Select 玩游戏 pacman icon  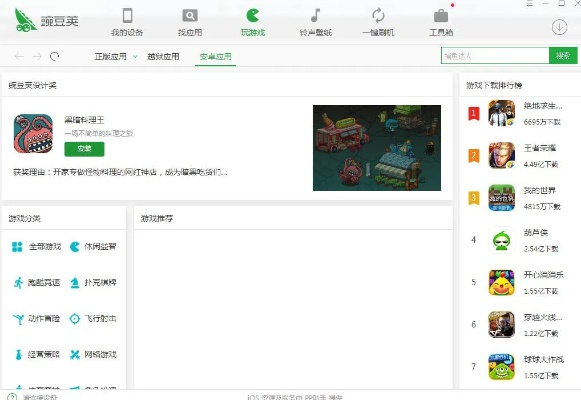[253, 16]
